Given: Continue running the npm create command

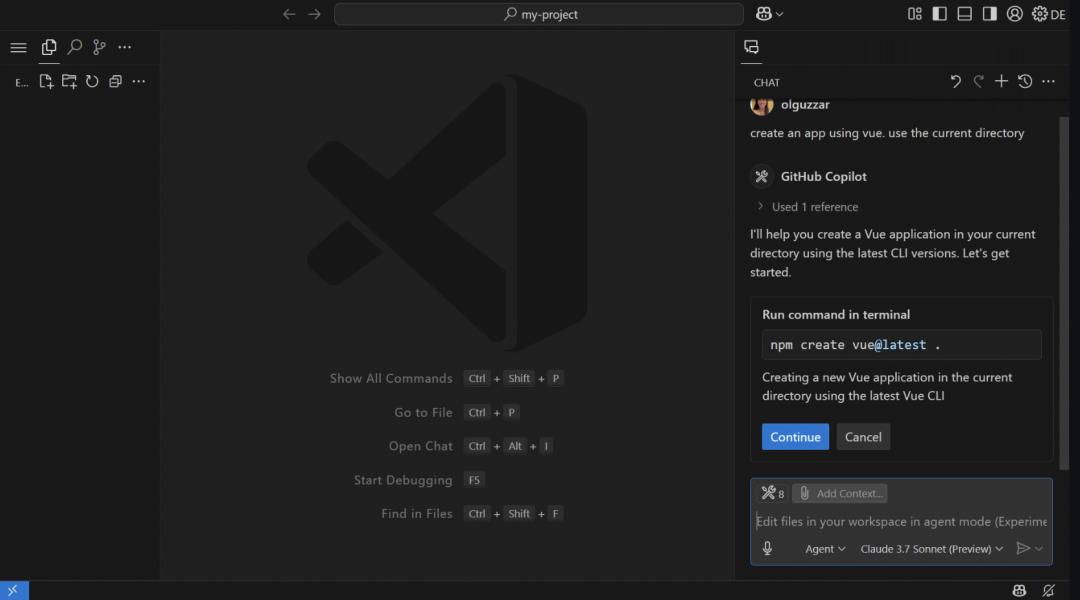Looking at the screenshot, I should coord(795,436).
